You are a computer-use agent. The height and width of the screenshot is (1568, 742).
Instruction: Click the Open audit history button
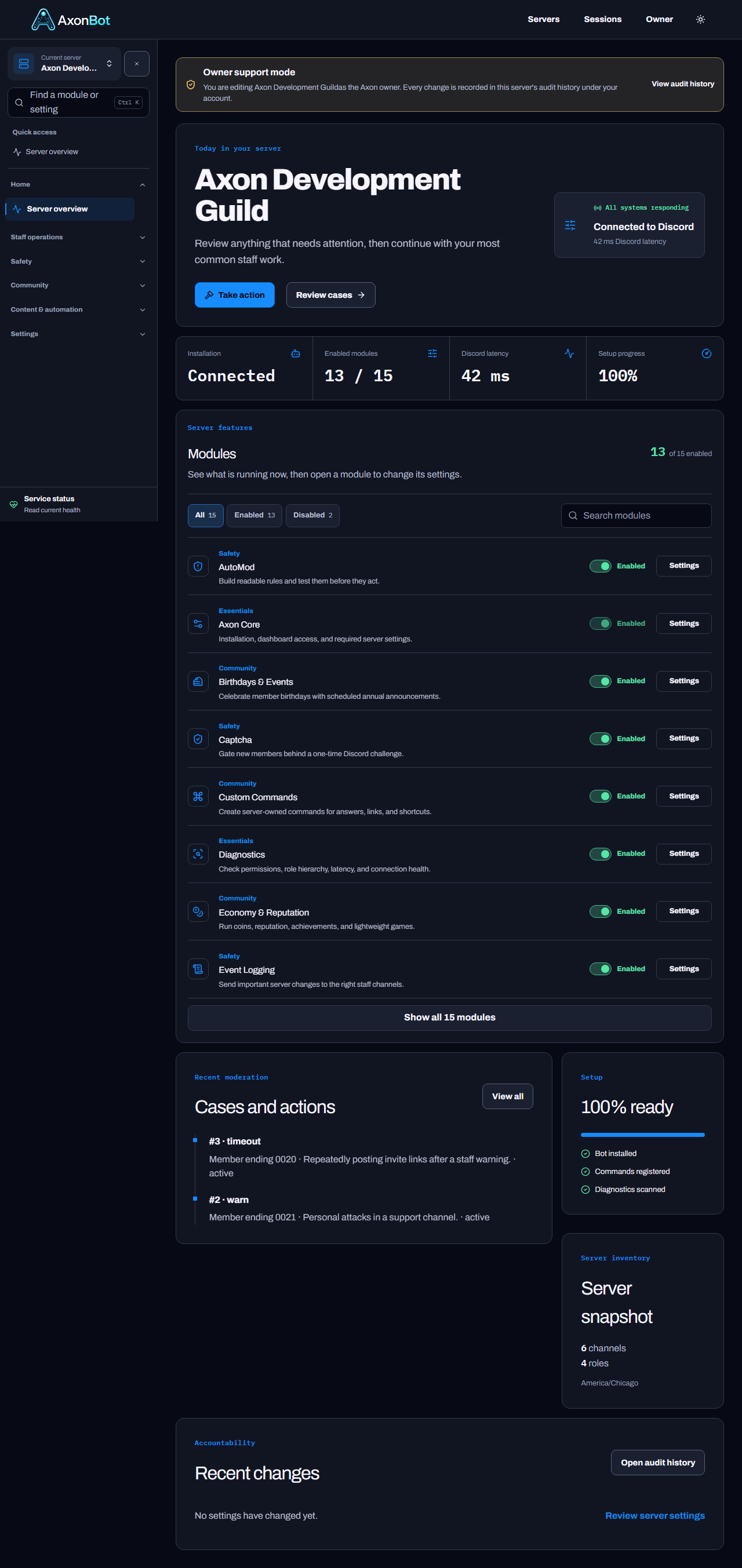coord(657,1463)
